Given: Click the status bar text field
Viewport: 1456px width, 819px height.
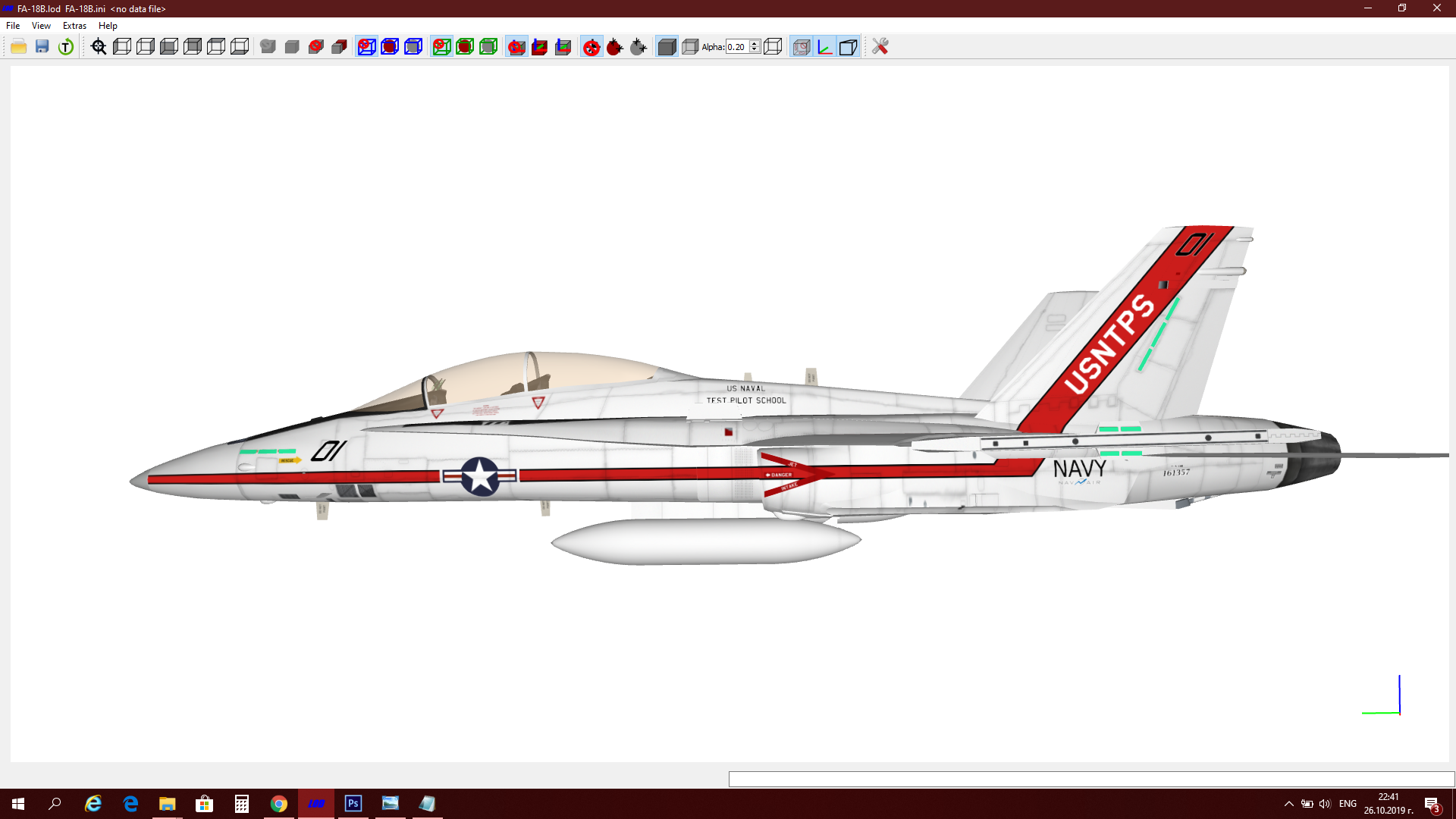Looking at the screenshot, I should 1091,780.
